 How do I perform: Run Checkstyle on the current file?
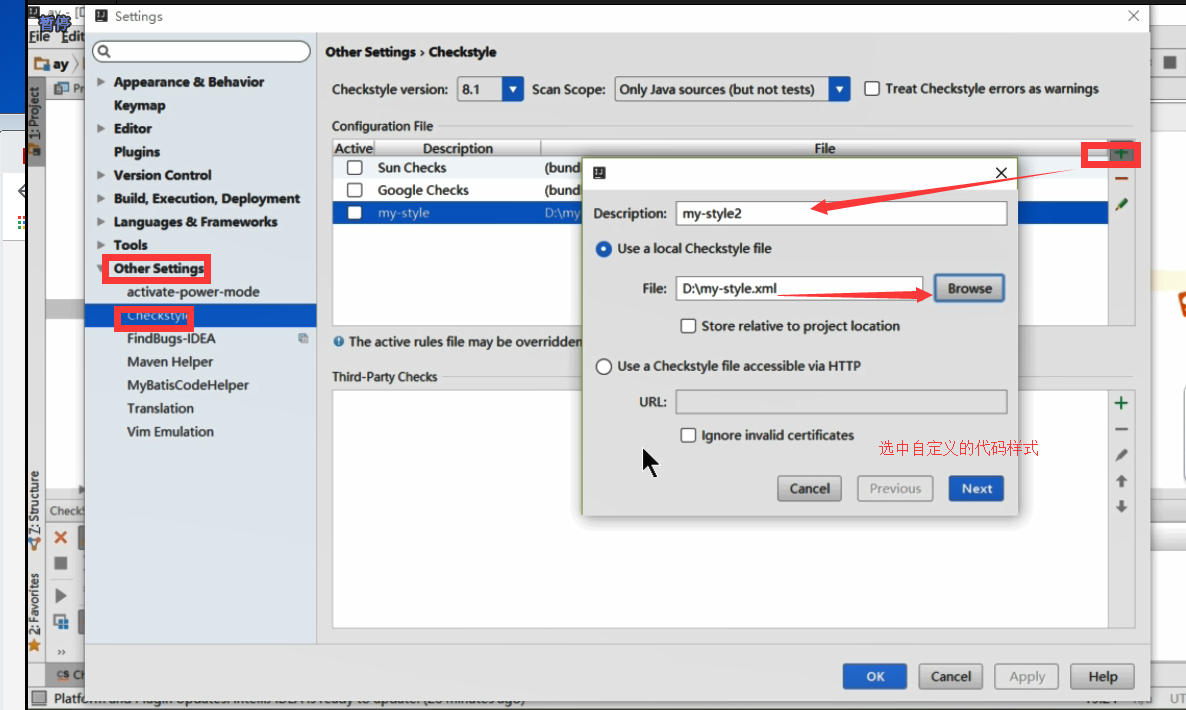61,596
